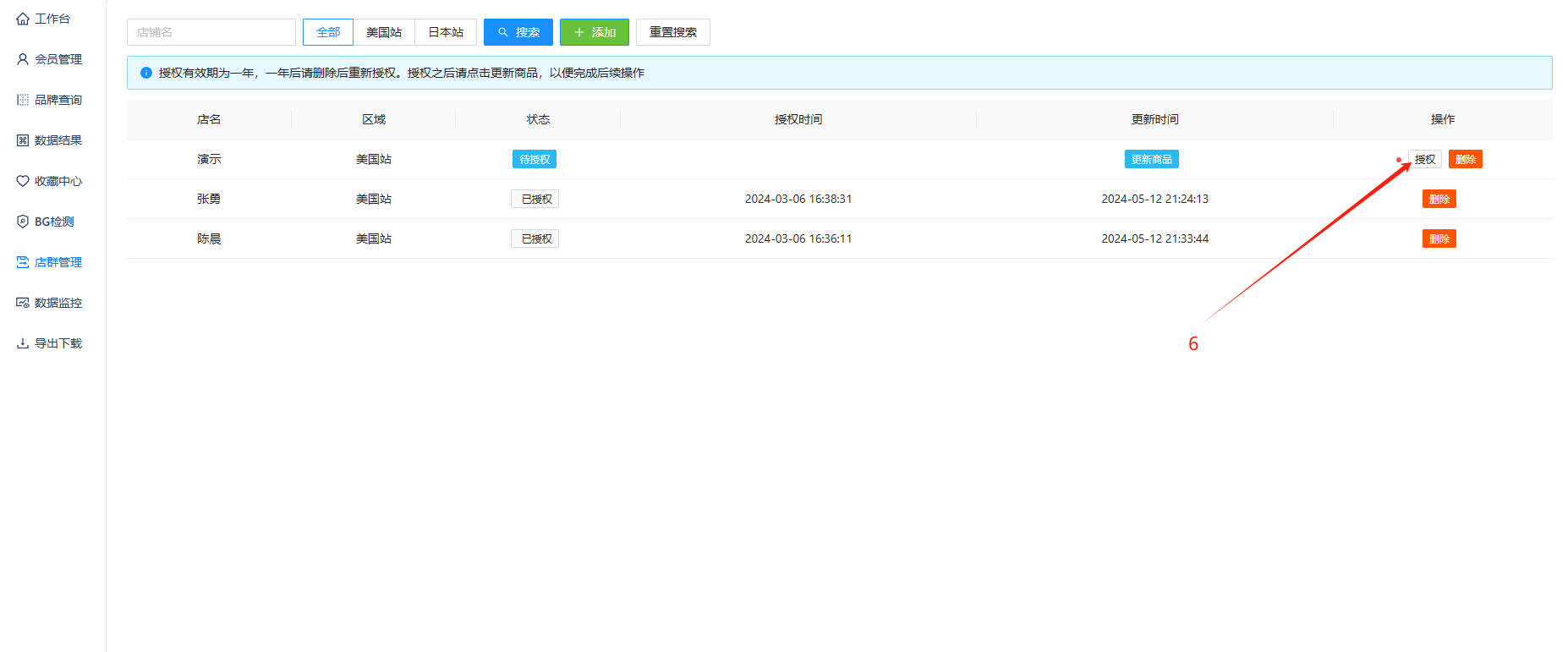Click the 导出下载 download icon
Viewport: 1568px width, 652px height.
23,343
